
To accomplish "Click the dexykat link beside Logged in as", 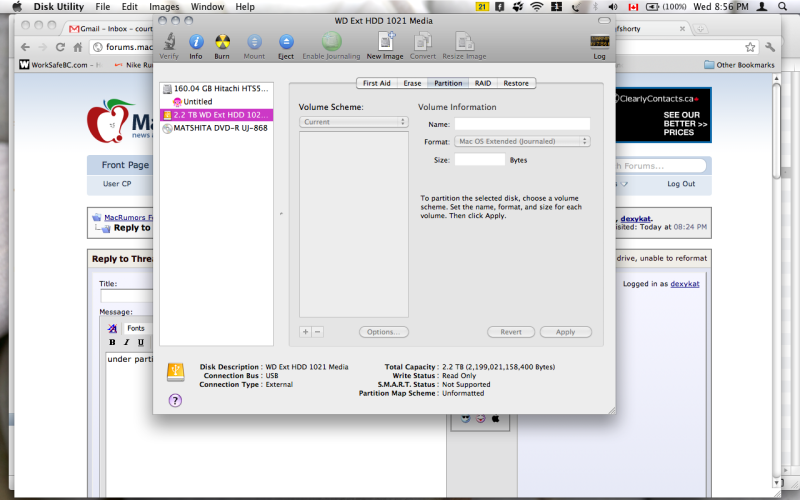I will click(685, 284).
